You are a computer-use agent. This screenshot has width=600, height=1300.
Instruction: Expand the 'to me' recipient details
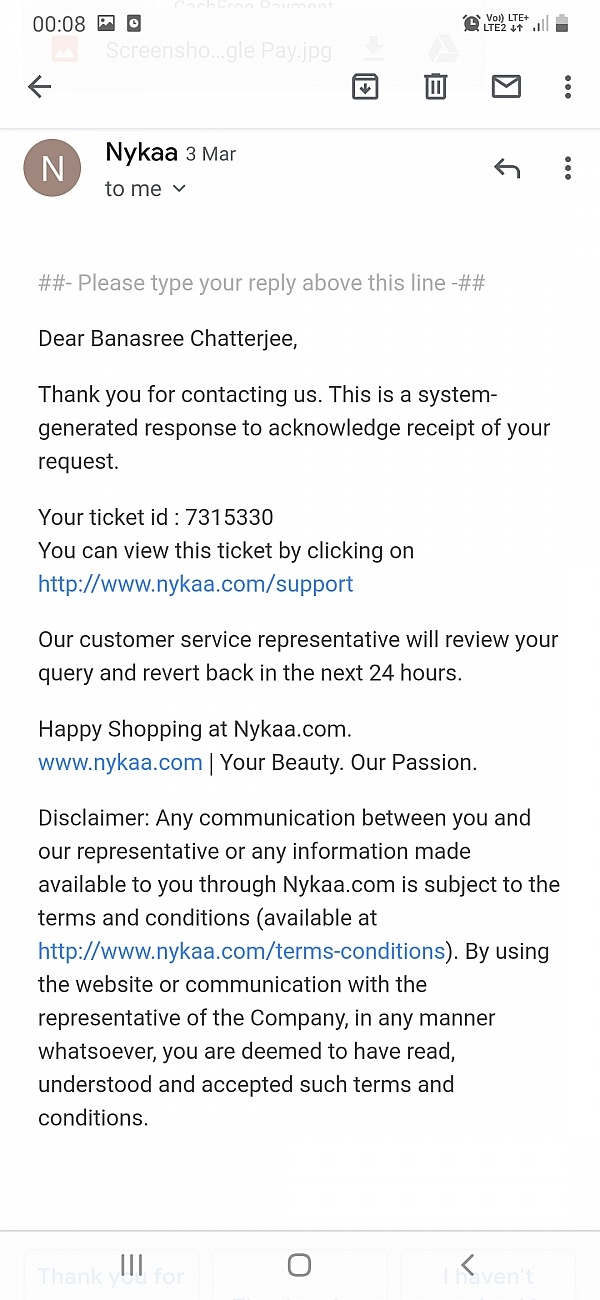click(146, 189)
